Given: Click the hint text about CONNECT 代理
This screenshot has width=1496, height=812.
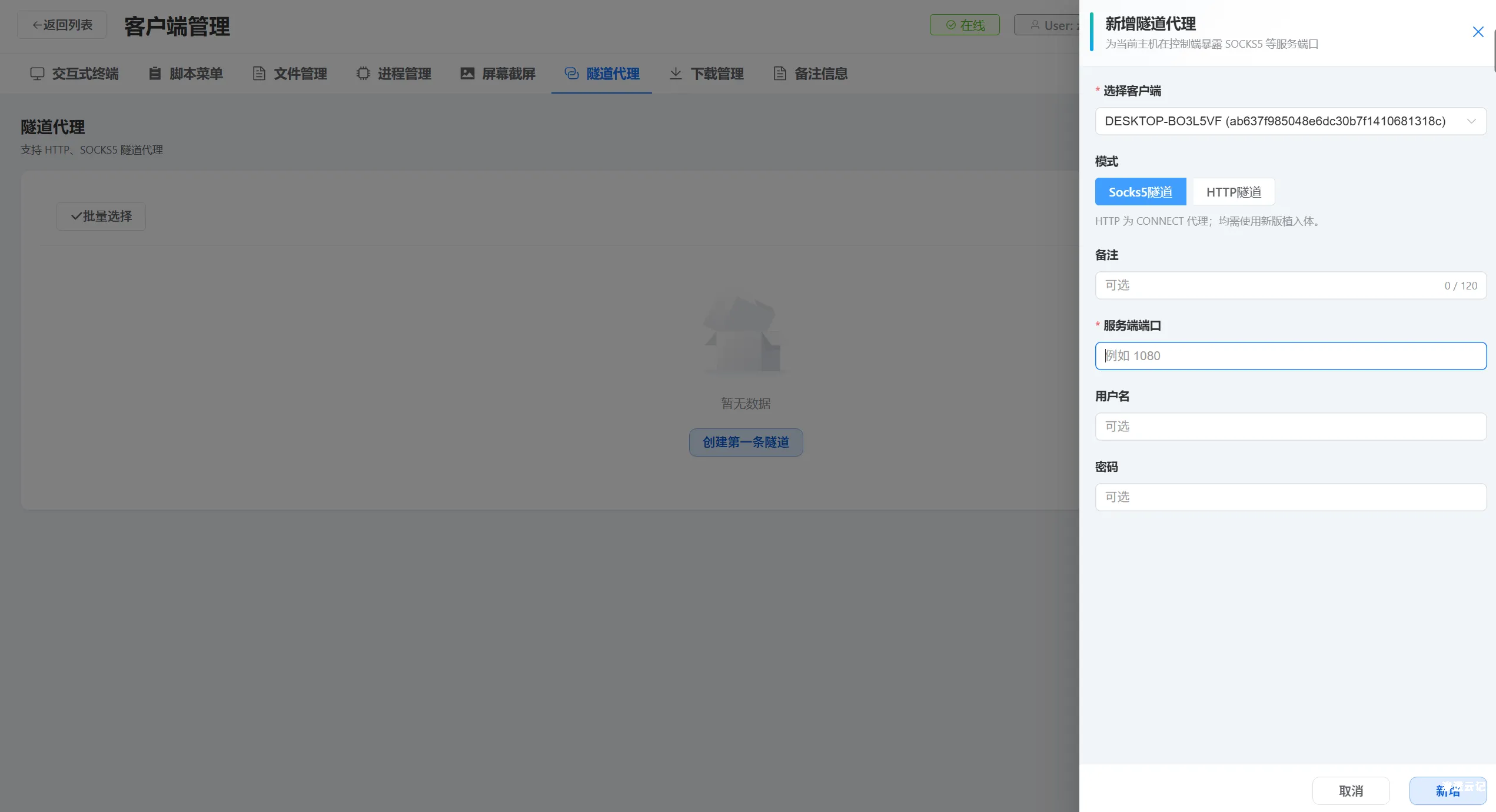Looking at the screenshot, I should click(x=1209, y=221).
